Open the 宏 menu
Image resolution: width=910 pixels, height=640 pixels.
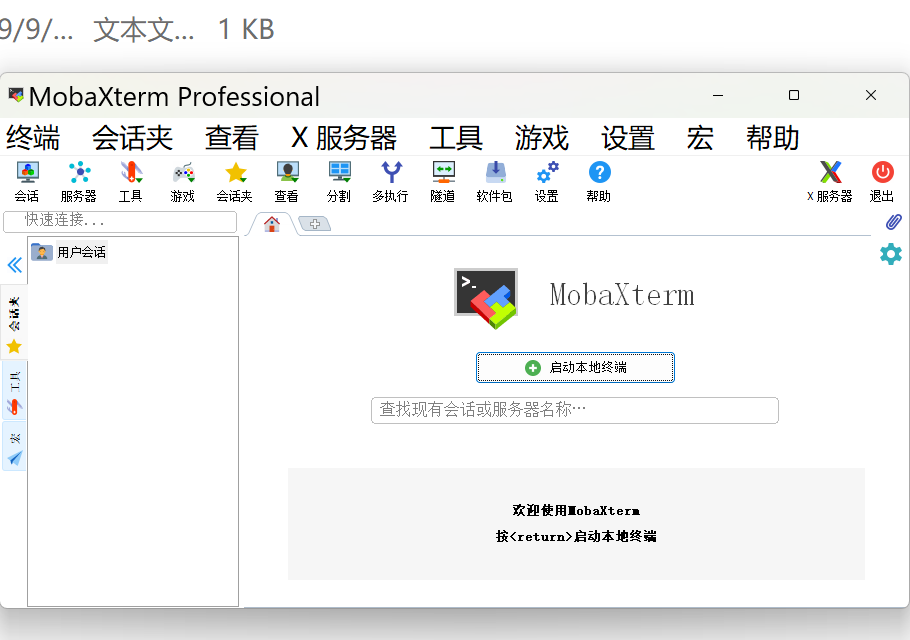tap(700, 138)
